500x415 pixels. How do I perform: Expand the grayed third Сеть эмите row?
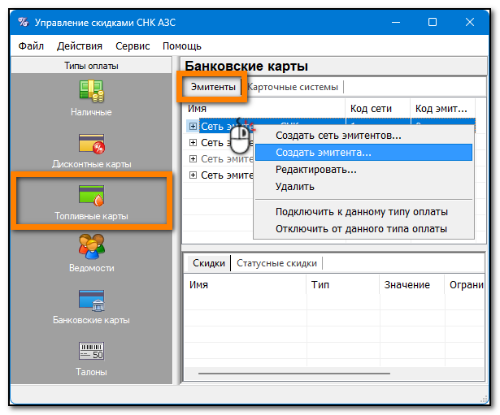193,159
